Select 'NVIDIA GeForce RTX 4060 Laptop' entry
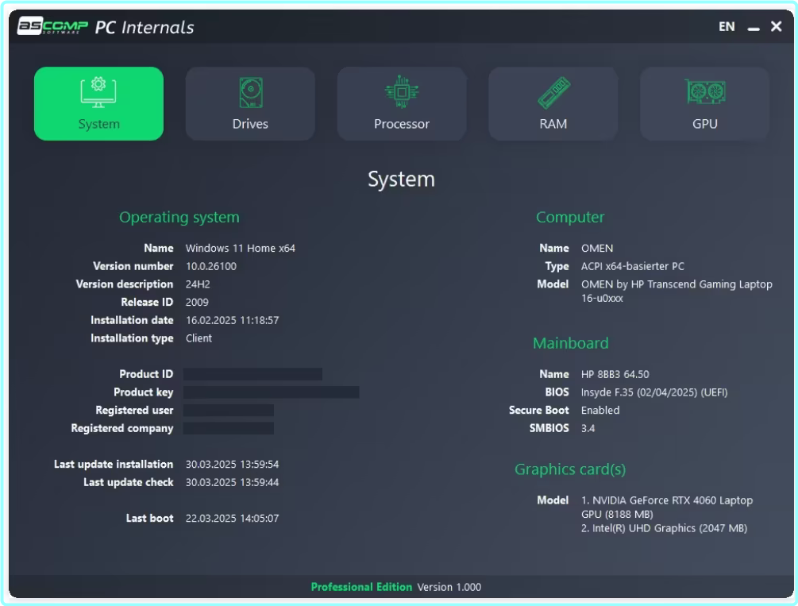Viewport: 798px width, 606px height. coord(672,500)
